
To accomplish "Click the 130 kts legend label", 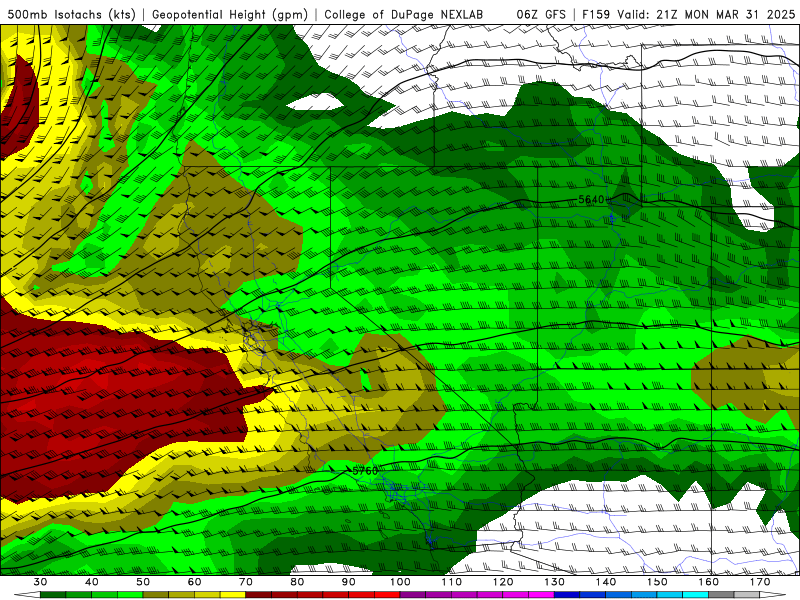I will (x=555, y=582).
